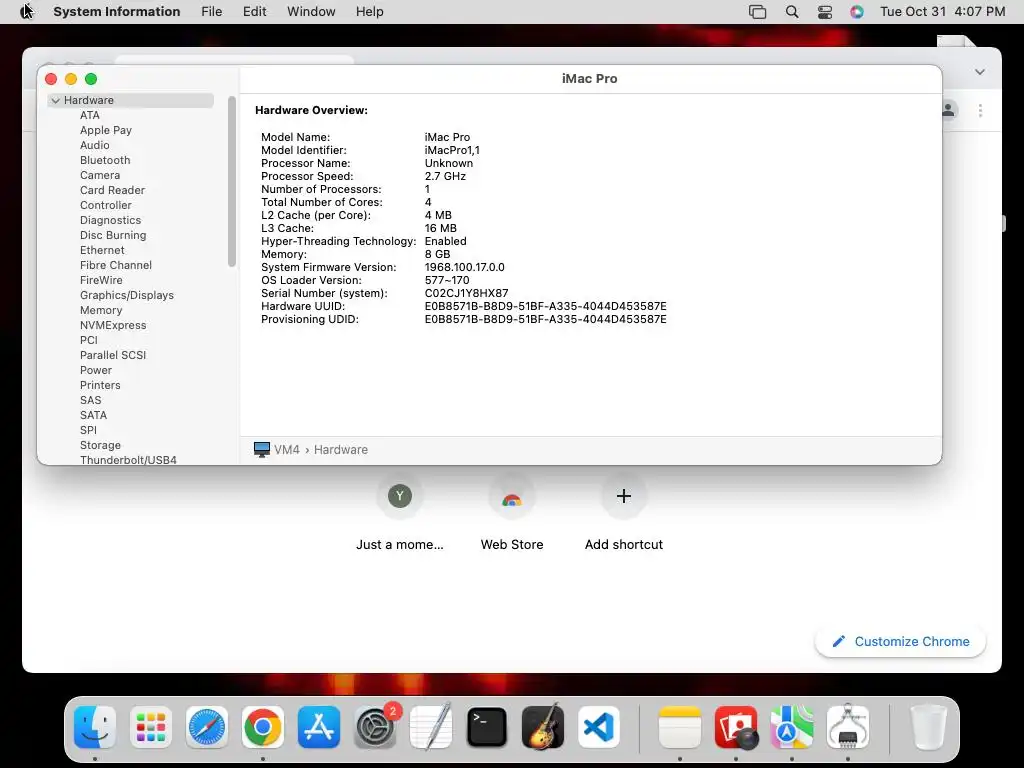Select FireWire in the sidebar
The width and height of the screenshot is (1024, 768).
[x=101, y=280]
